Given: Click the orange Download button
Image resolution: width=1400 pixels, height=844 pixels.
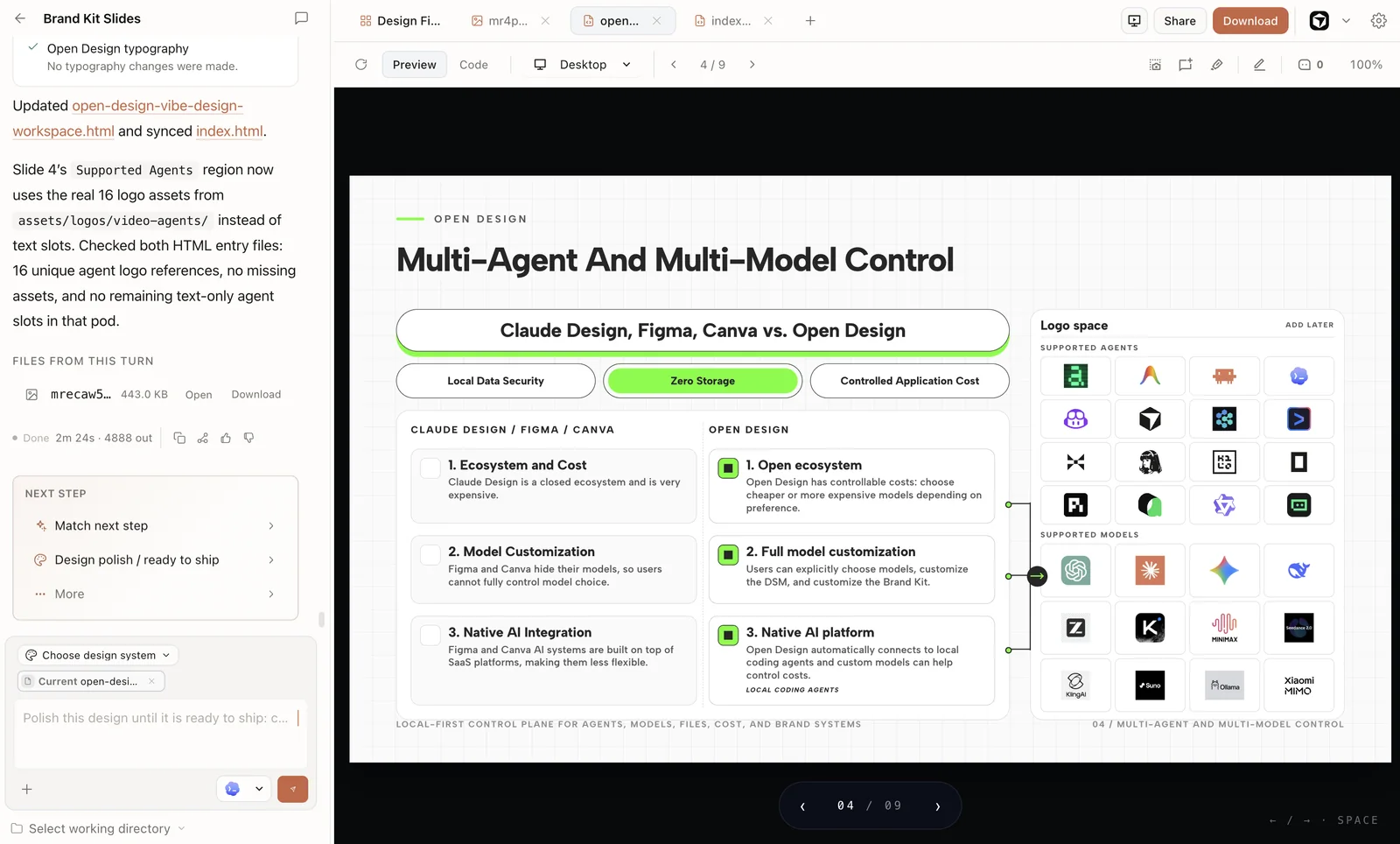Looking at the screenshot, I should pyautogui.click(x=1249, y=21).
